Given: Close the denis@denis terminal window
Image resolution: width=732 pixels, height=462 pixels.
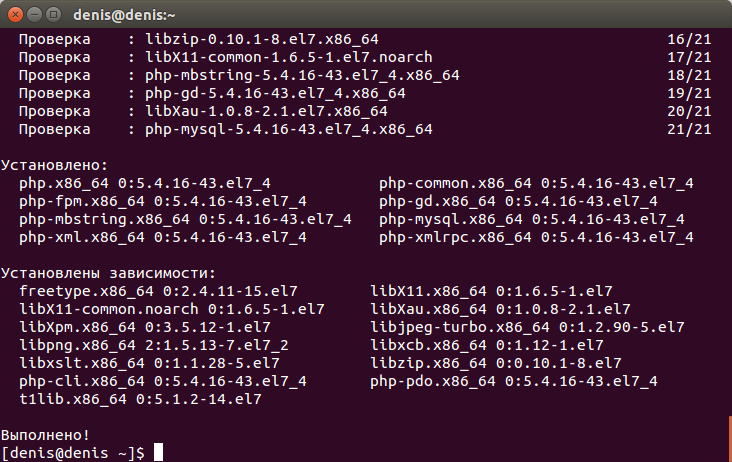Looking at the screenshot, I should 15,15.
